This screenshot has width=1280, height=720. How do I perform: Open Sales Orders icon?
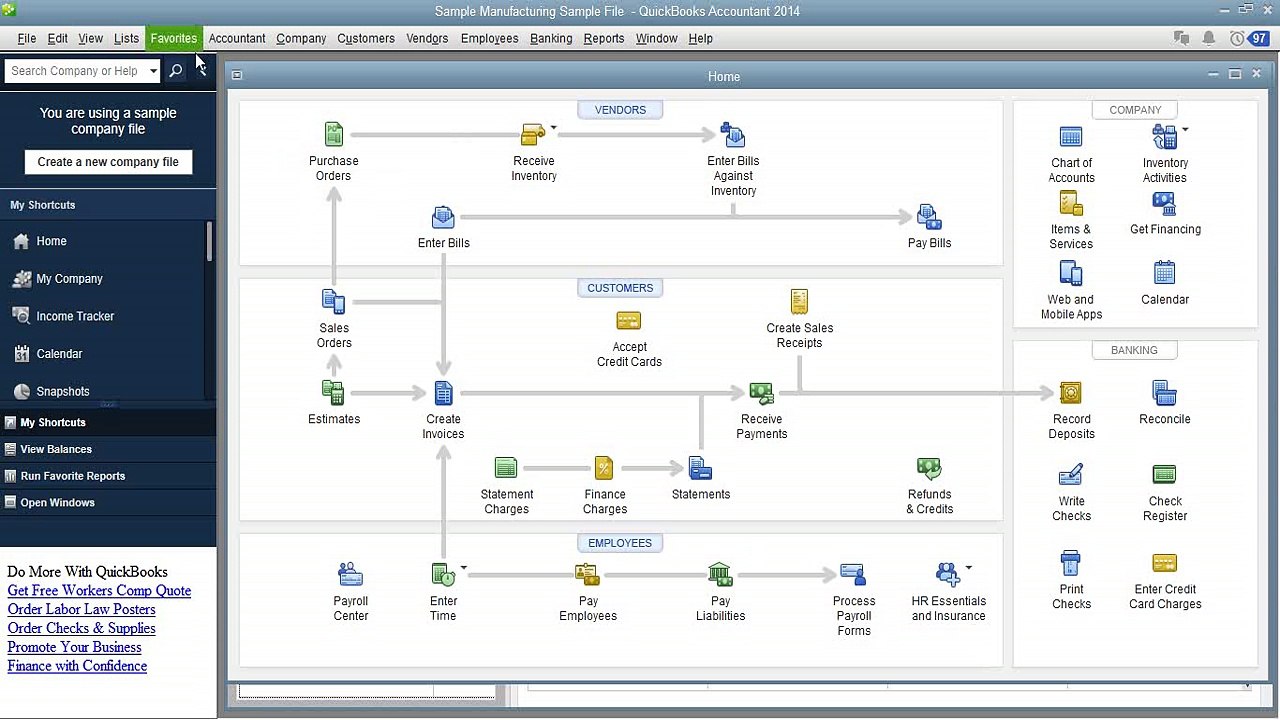pyautogui.click(x=334, y=301)
